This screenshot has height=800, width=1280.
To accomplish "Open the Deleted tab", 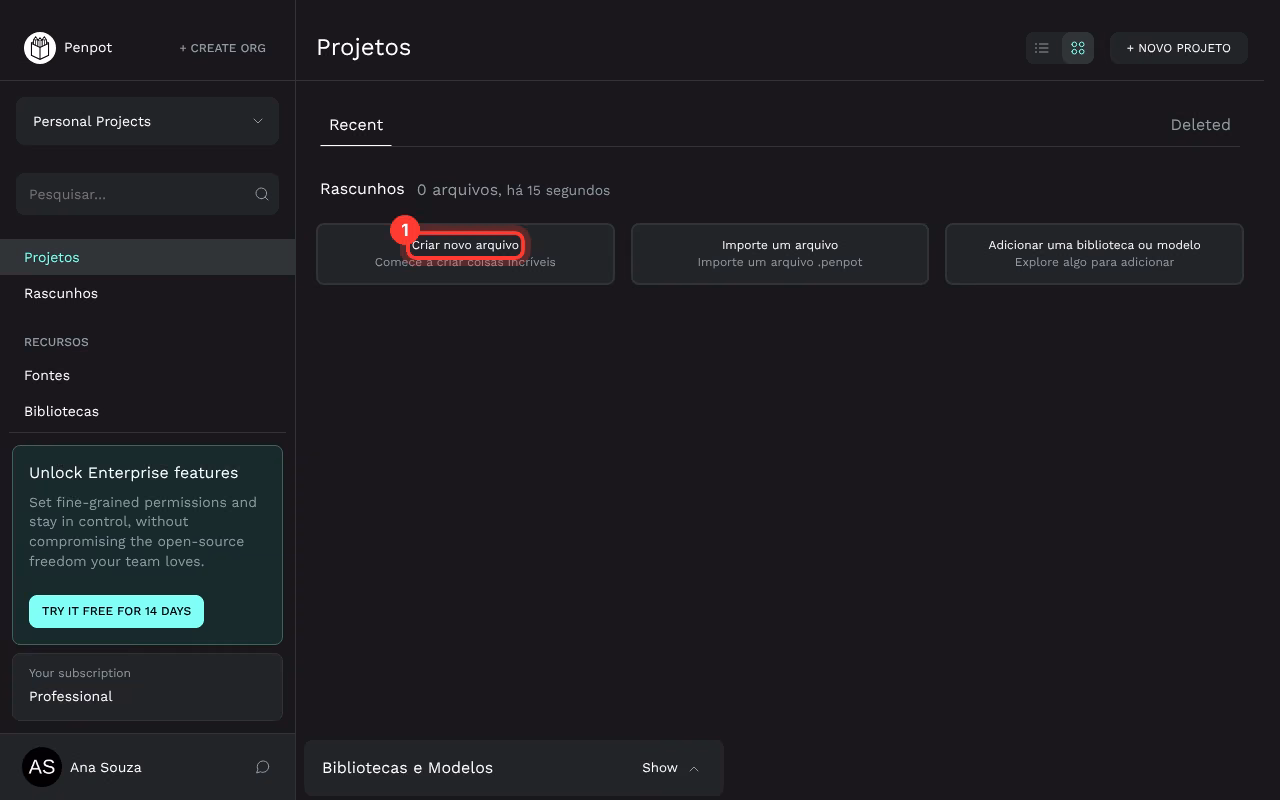I will click(x=1200, y=125).
